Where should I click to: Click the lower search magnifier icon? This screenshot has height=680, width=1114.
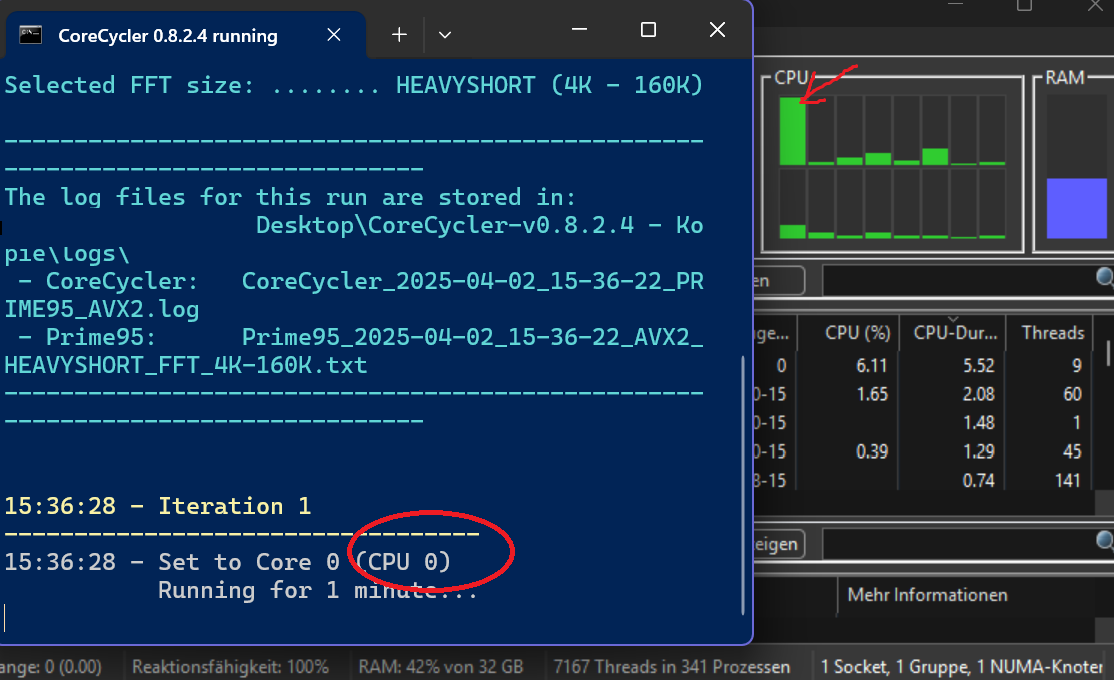click(x=1105, y=542)
